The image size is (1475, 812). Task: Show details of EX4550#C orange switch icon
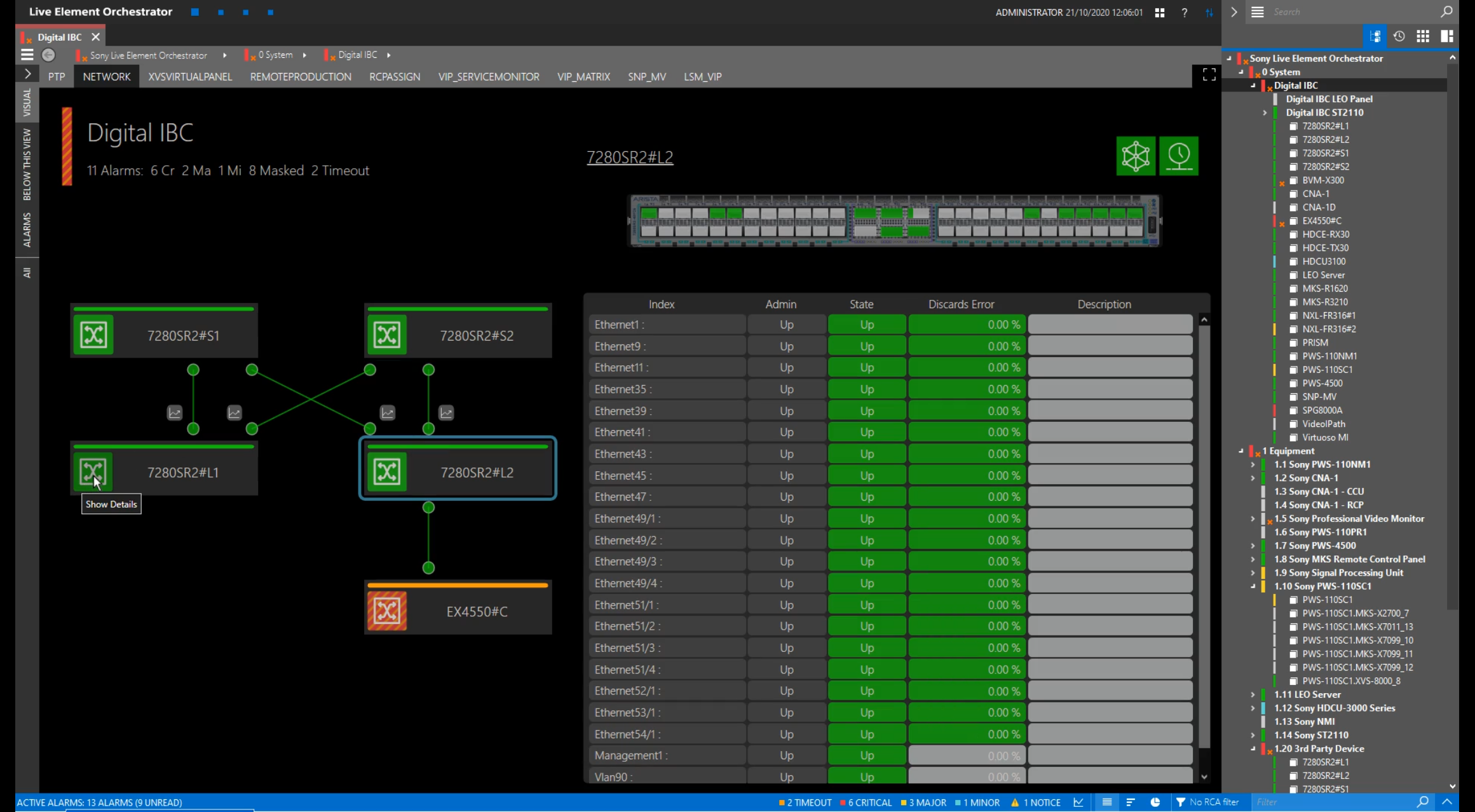[387, 611]
